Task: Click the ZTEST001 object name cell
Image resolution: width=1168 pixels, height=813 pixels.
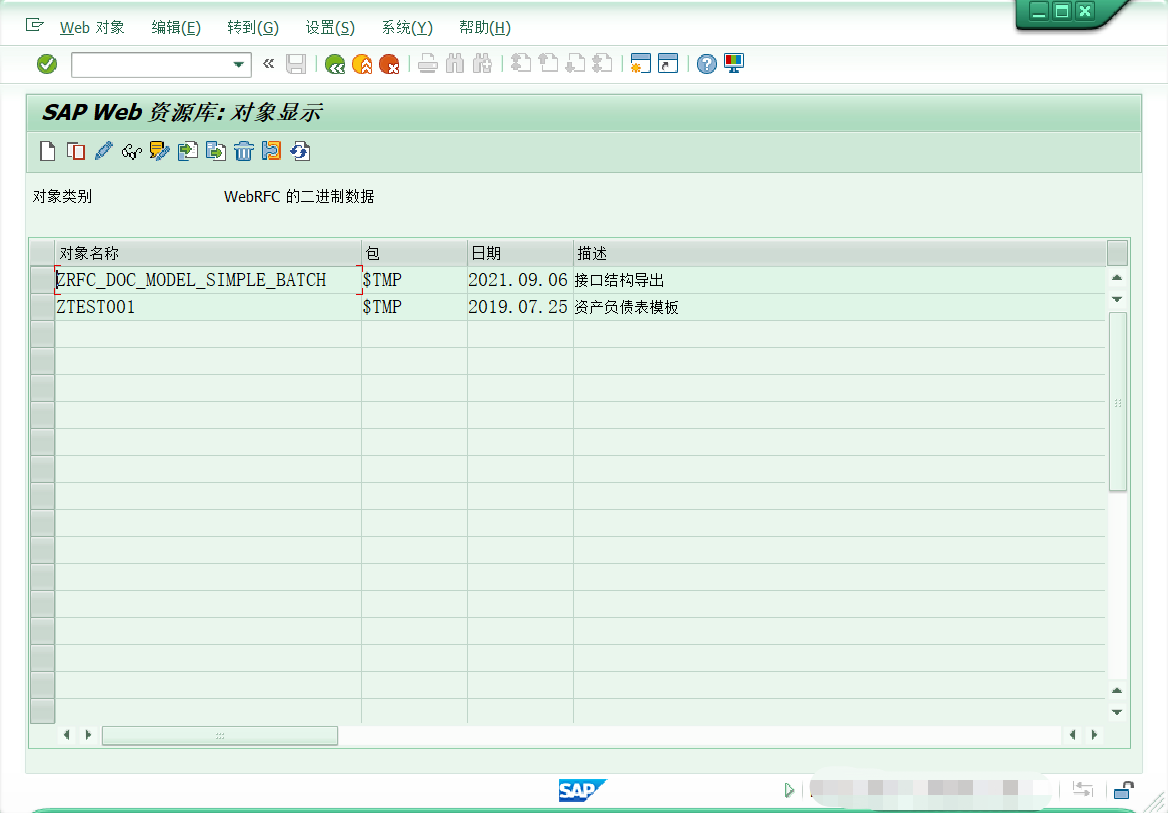Action: click(209, 307)
